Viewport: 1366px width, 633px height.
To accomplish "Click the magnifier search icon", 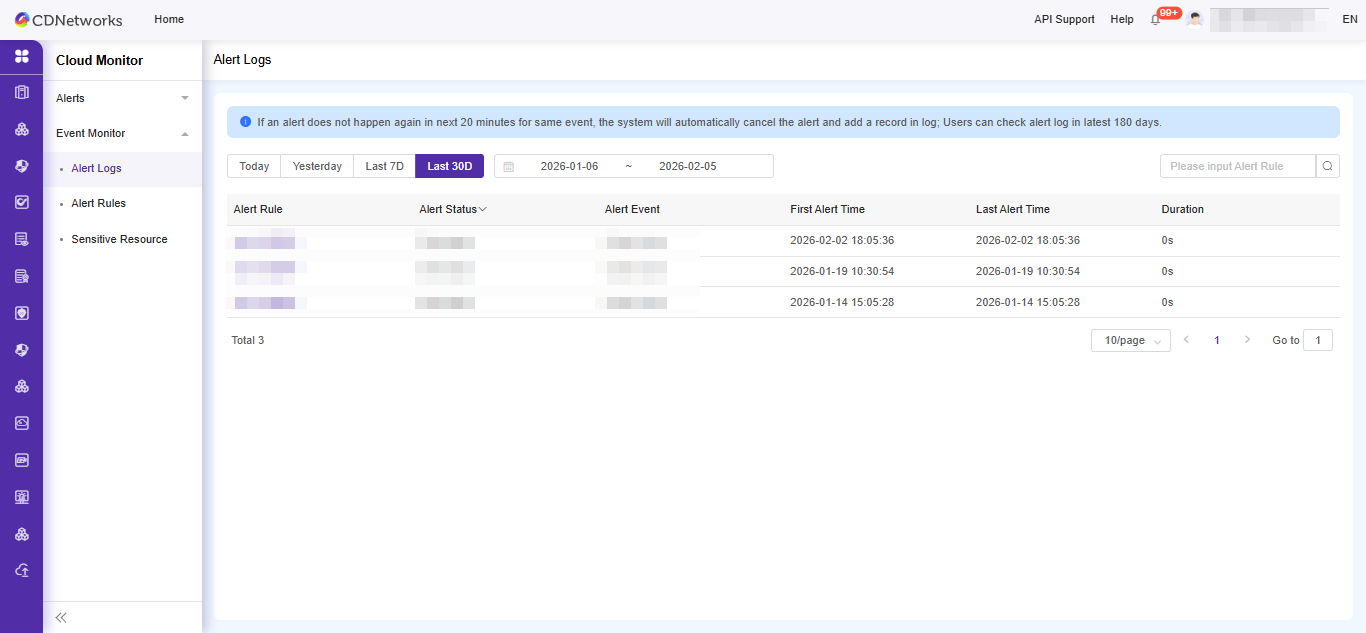I will pyautogui.click(x=1327, y=166).
